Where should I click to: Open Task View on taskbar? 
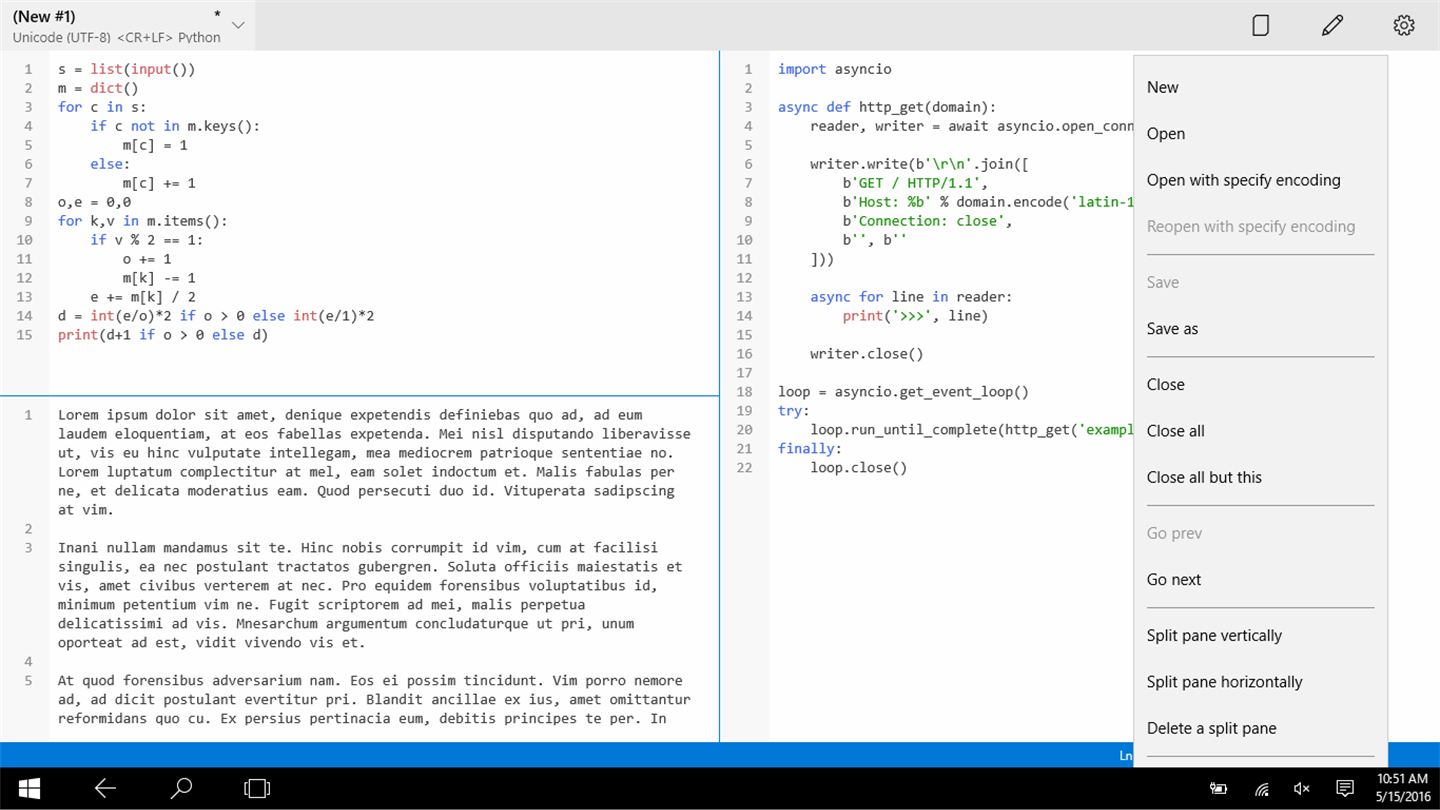tap(257, 788)
